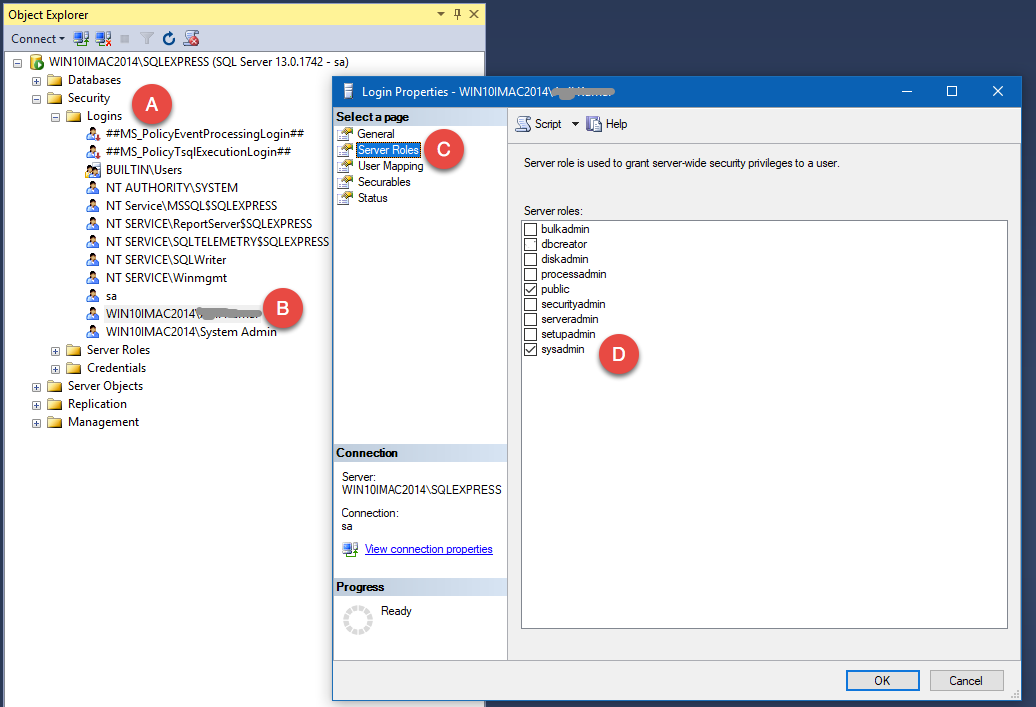Screen dimensions: 1036x707
Task: Uncheck the sysadmin server role
Action: 531,350
